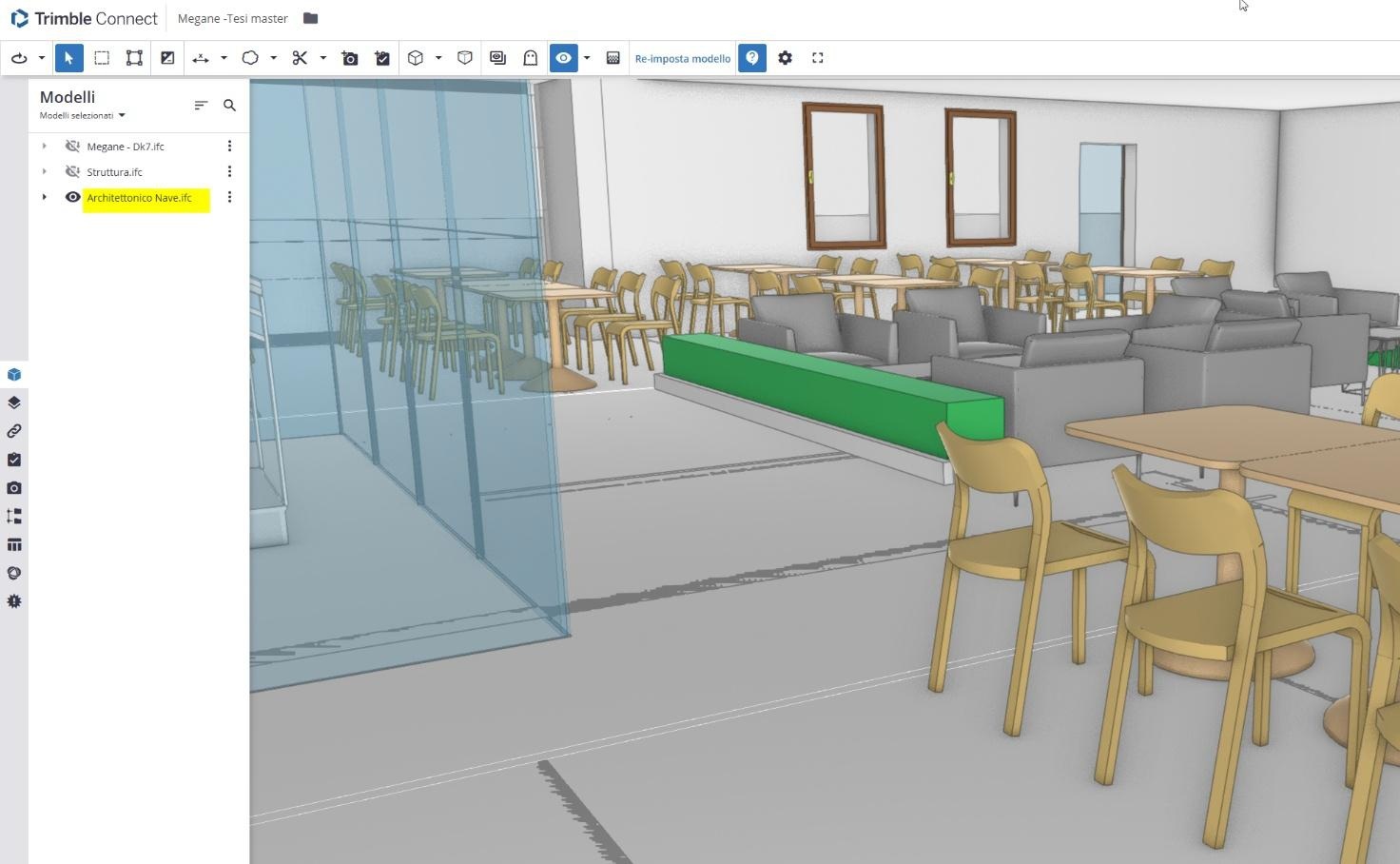Open the help button with question mark
Viewport: 1400px width, 864px height.
click(x=751, y=58)
